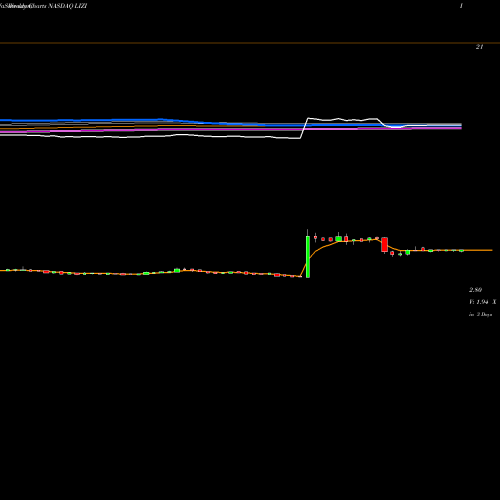
Task: Click the in 2 Days label
Action: 481,314
